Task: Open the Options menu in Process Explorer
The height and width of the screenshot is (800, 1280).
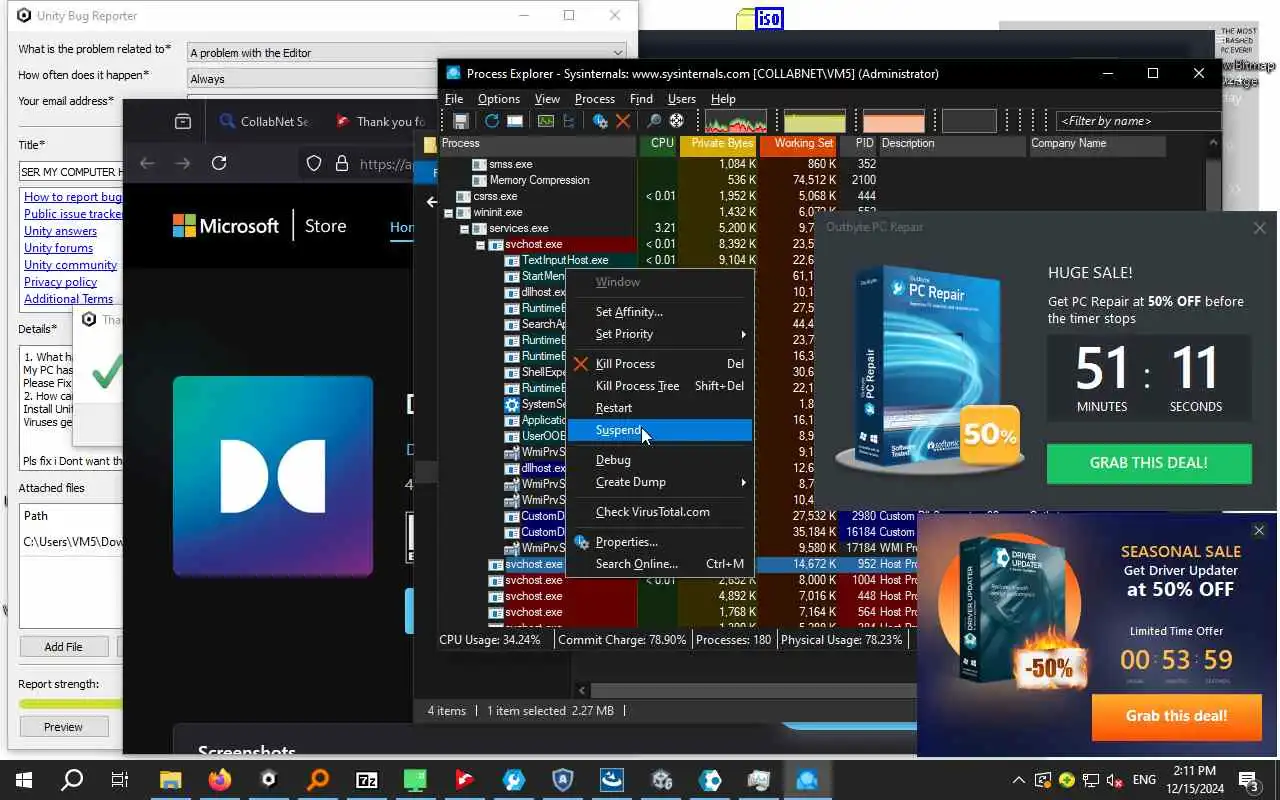Action: (498, 99)
